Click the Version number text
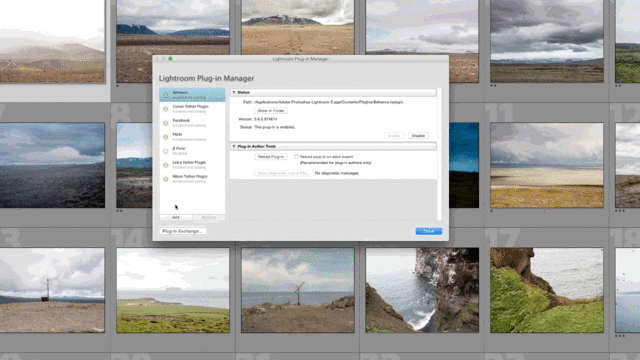The height and width of the screenshot is (360, 640). coord(265,119)
